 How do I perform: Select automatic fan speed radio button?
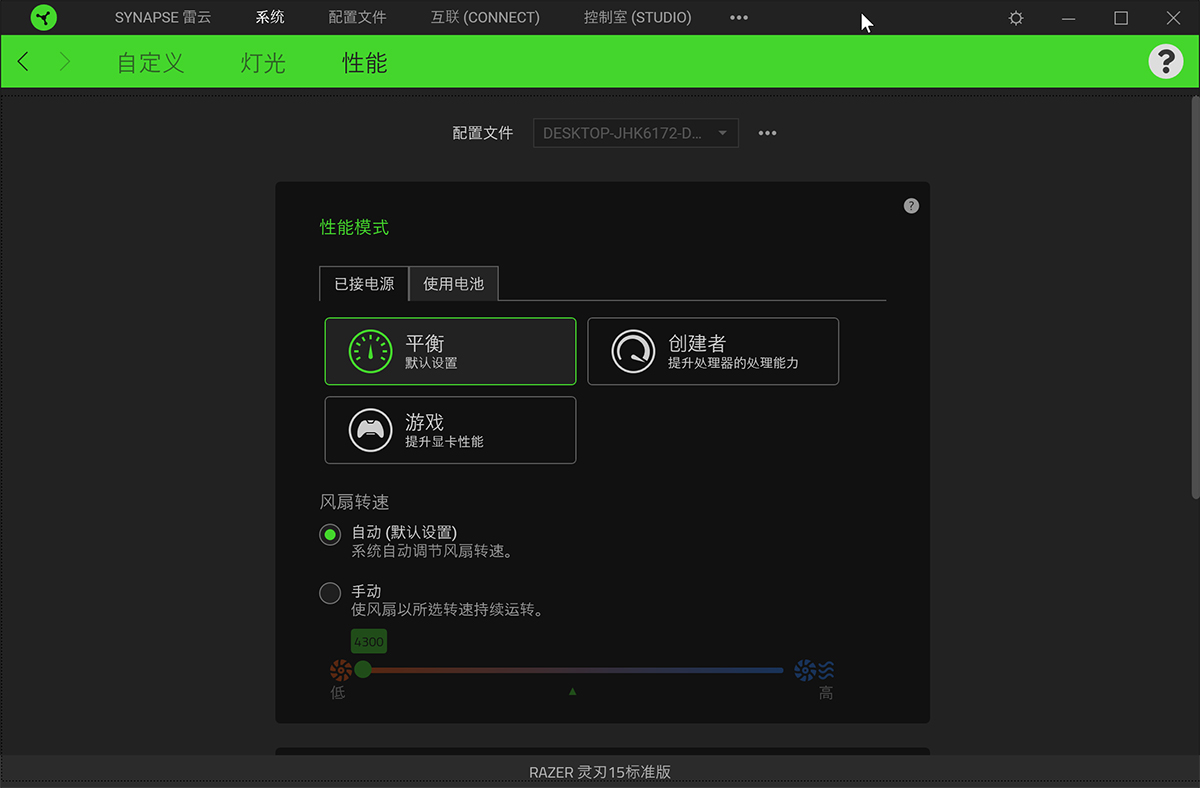point(330,535)
